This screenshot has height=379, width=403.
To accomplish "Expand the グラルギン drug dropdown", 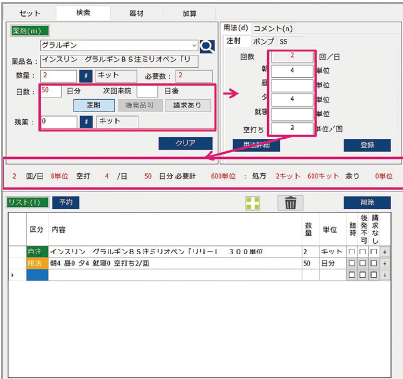I will [x=194, y=45].
